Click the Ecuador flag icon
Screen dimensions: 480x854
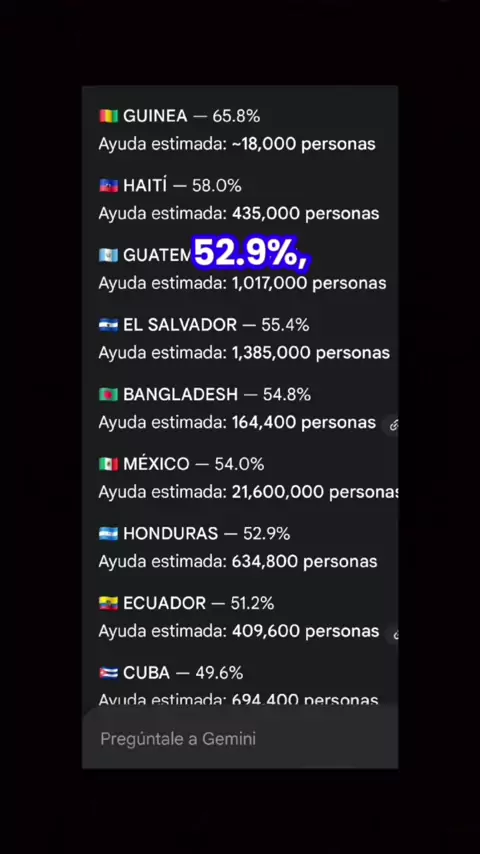(x=108, y=603)
